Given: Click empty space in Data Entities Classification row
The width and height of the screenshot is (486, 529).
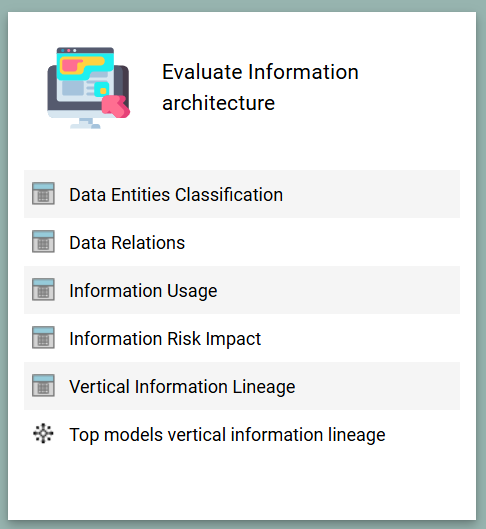Looking at the screenshot, I should (371, 194).
